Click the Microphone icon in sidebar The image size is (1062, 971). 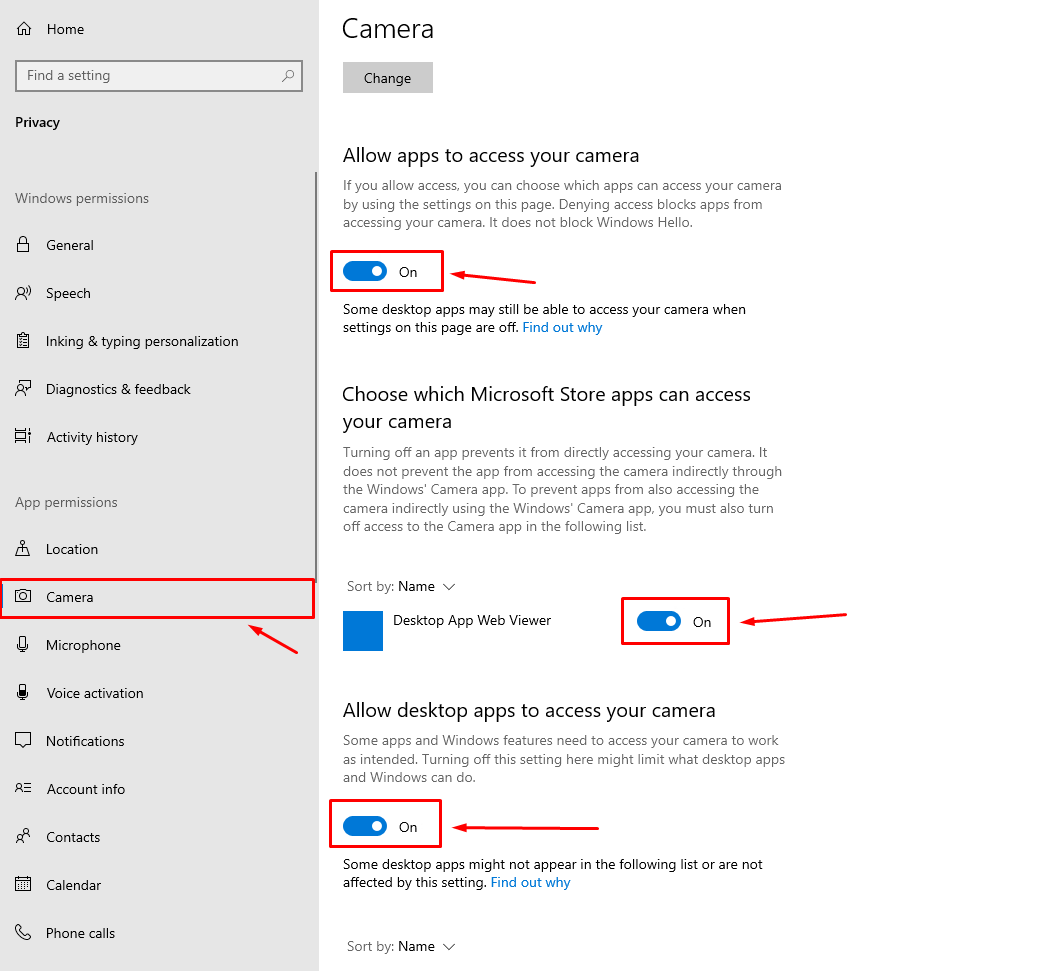[x=24, y=645]
